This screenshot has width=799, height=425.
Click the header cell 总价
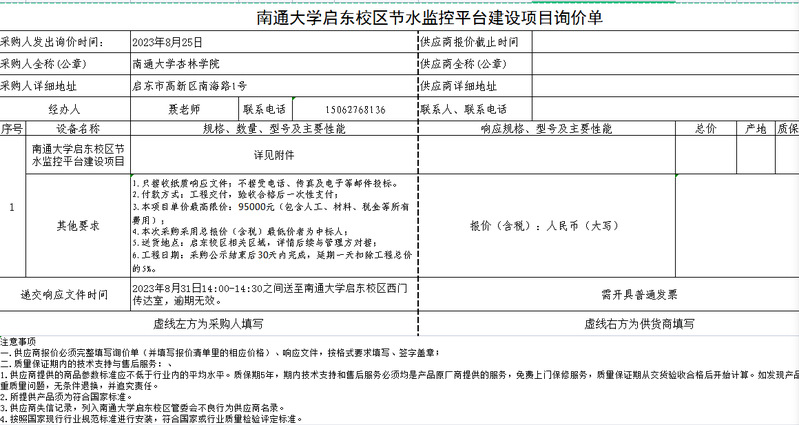(x=706, y=128)
